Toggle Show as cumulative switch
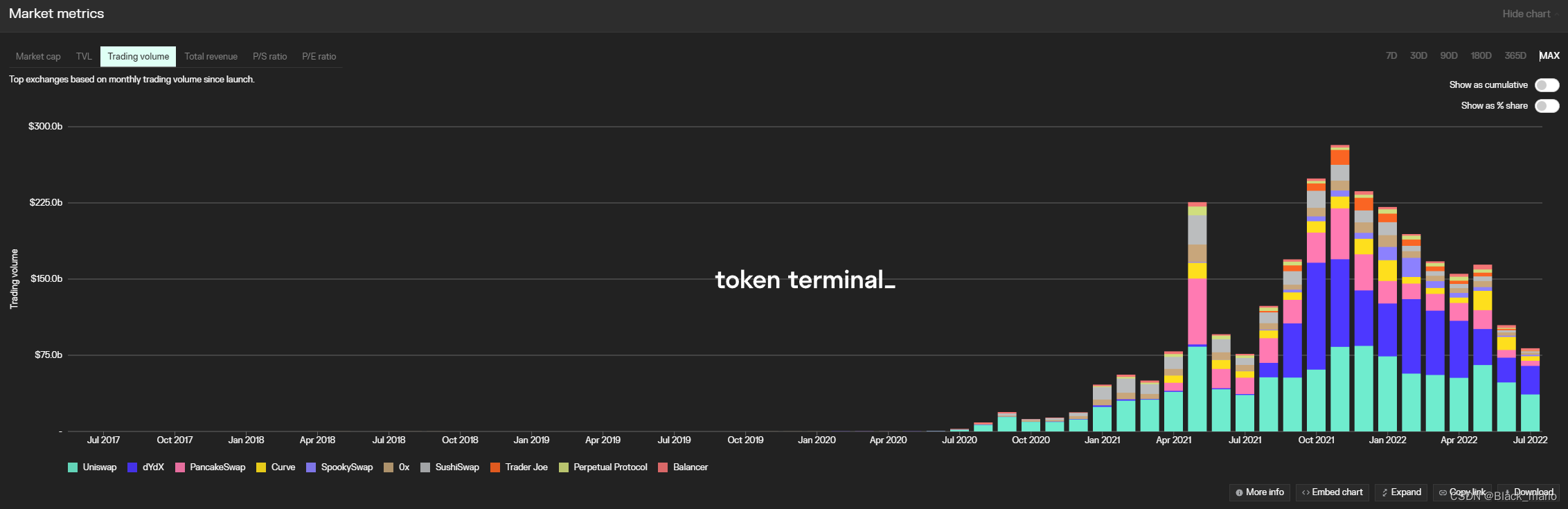 click(1547, 85)
